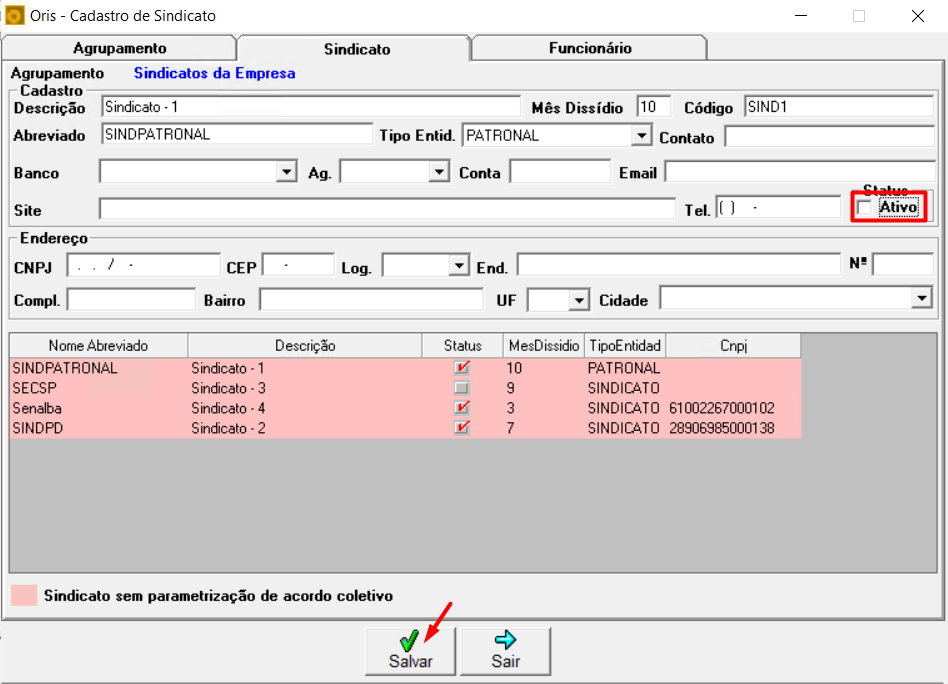948x684 pixels.
Task: Click the Email input field
Action: click(x=798, y=172)
